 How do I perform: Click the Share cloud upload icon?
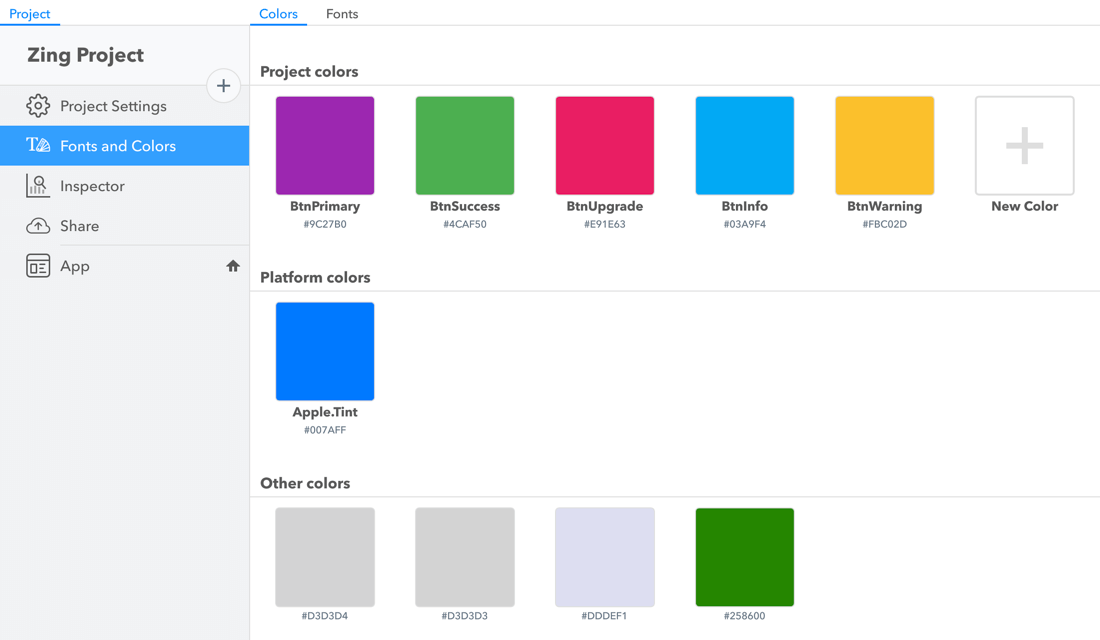pos(38,226)
